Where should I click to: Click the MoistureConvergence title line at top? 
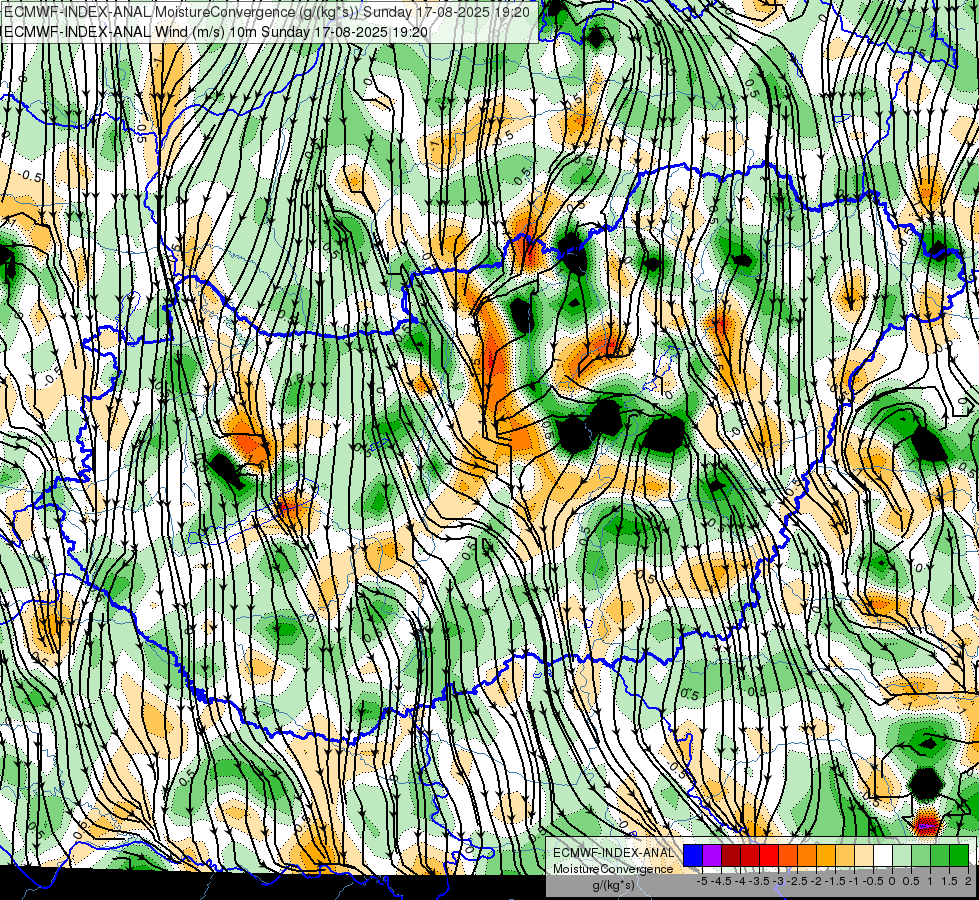(267, 12)
